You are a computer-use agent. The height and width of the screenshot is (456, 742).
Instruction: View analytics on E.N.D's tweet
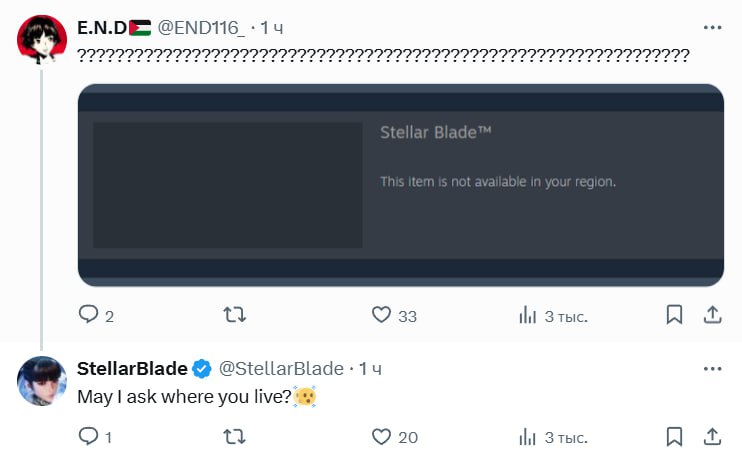tap(528, 316)
